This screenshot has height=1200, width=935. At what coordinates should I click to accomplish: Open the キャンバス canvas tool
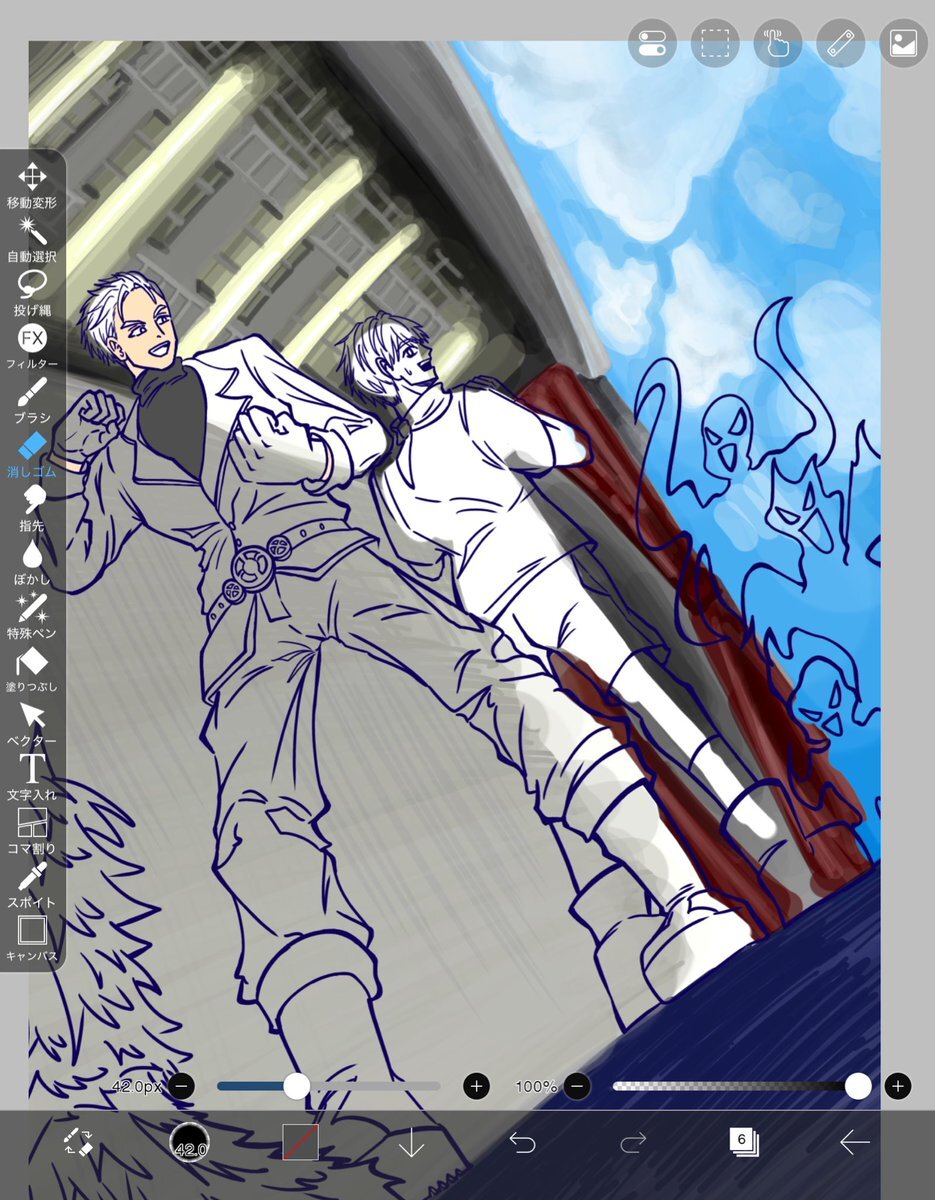(32, 939)
